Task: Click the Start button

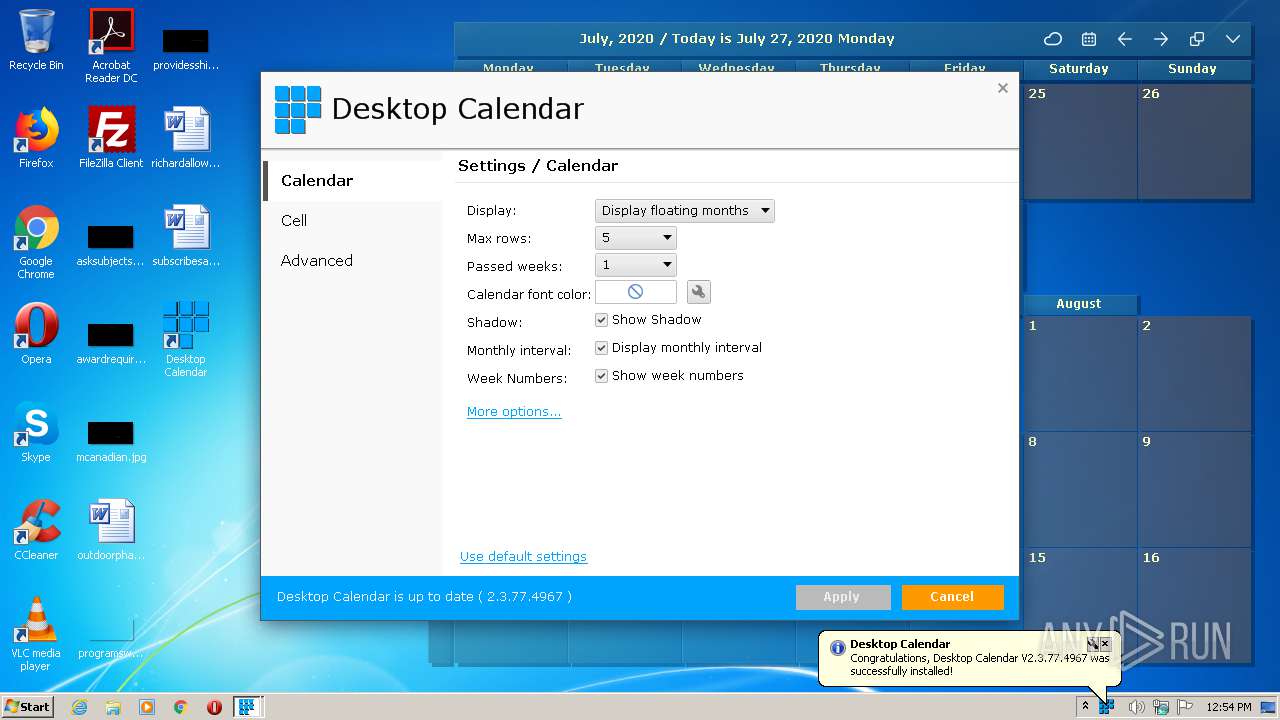Action: (28, 707)
